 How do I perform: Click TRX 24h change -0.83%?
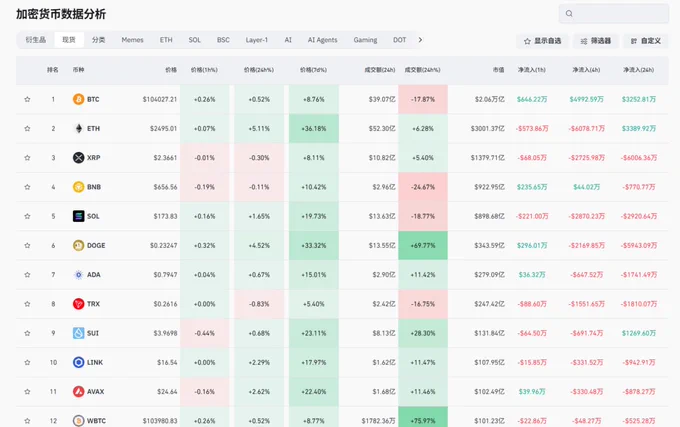[259, 304]
